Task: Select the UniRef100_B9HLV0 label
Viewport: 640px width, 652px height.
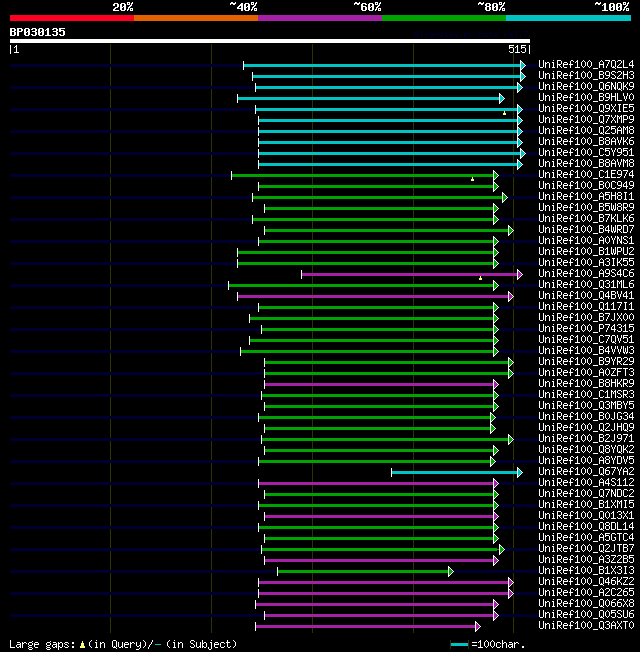Action: click(586, 97)
